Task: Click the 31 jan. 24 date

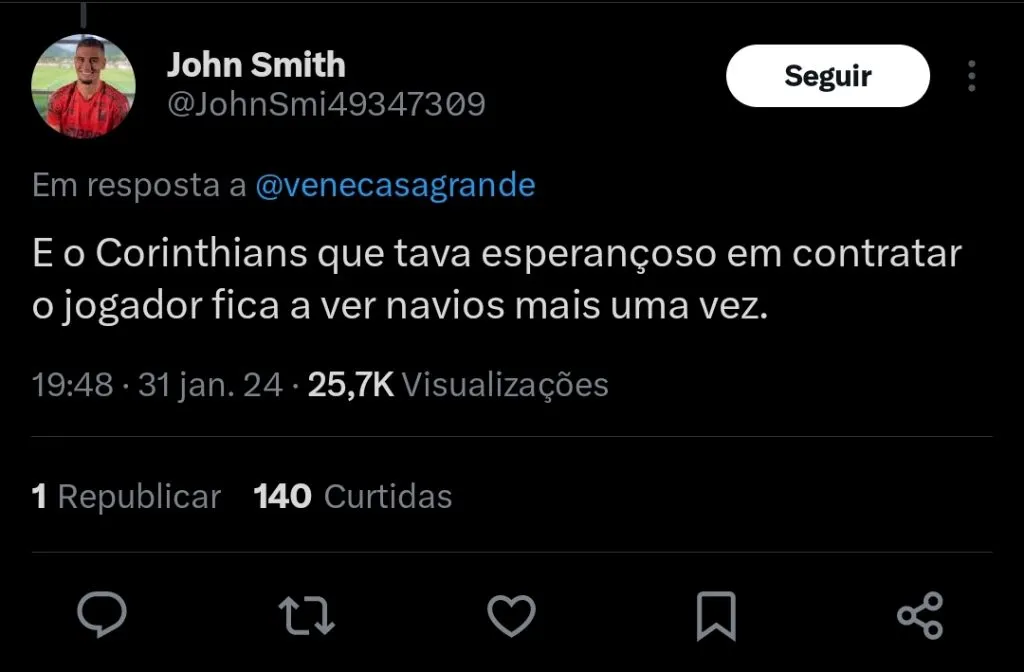Action: [210, 385]
